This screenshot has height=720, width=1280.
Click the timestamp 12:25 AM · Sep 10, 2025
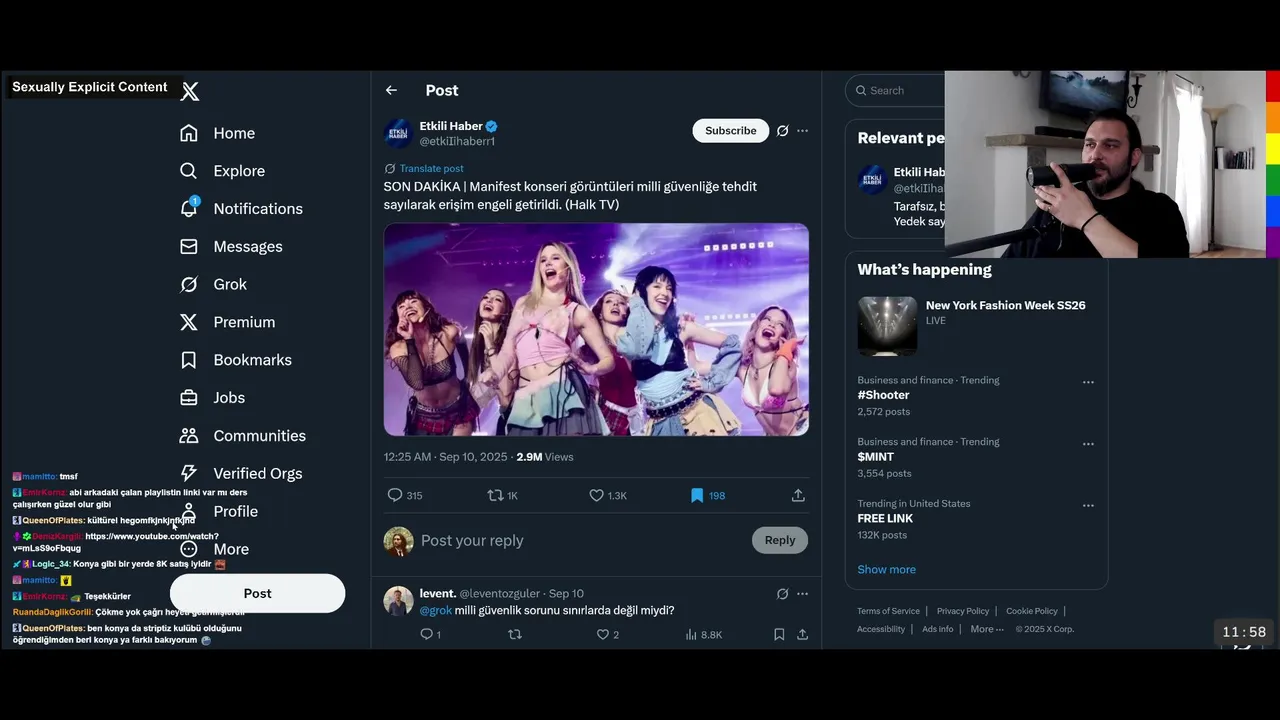click(446, 457)
